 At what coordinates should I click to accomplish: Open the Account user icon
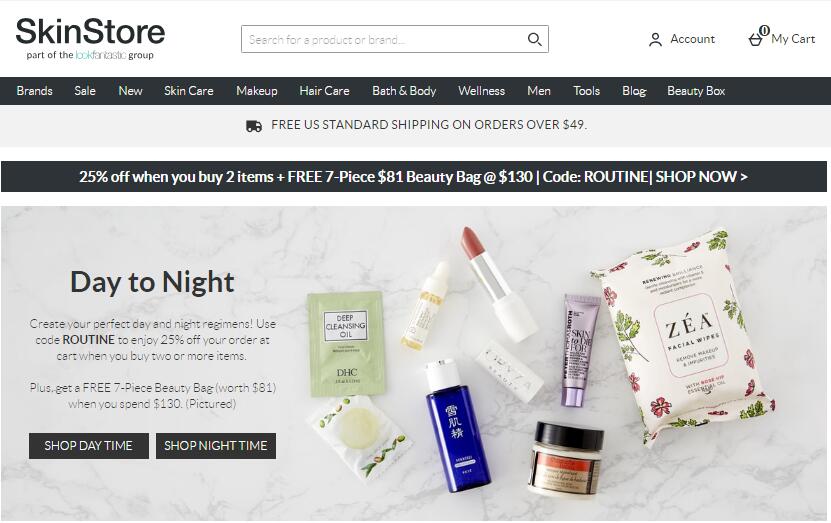[x=655, y=40]
